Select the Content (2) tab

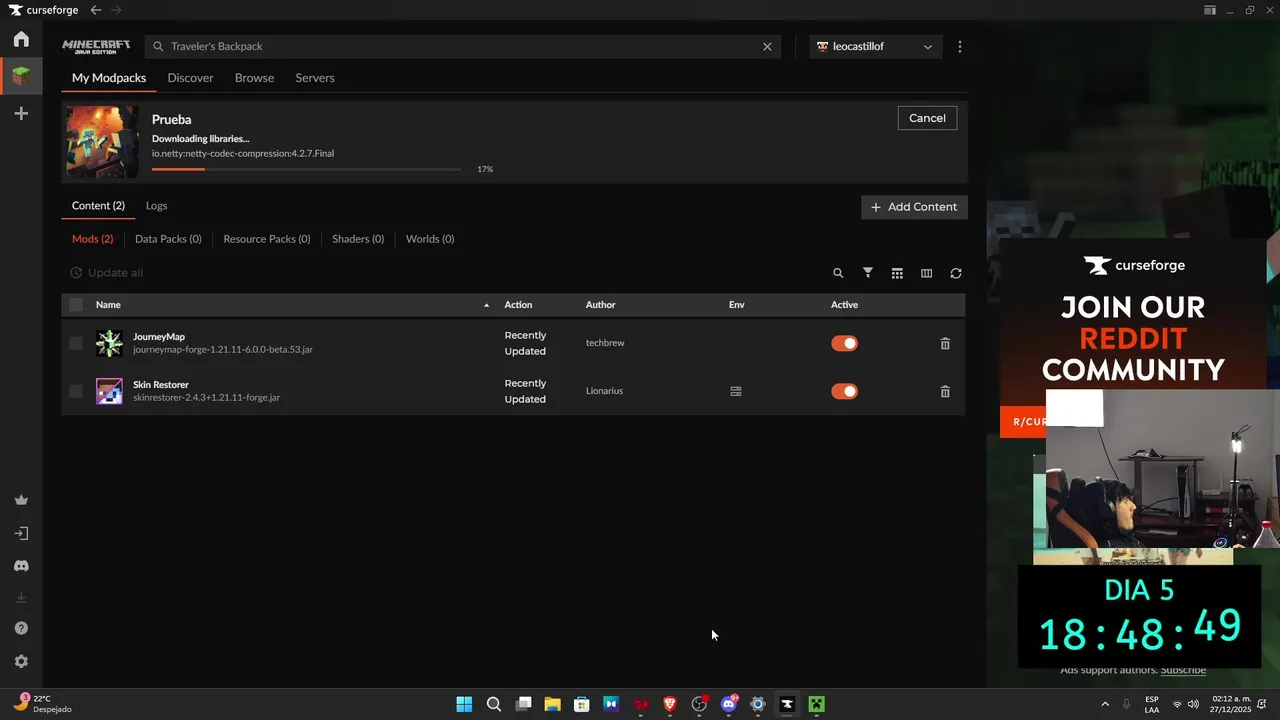click(98, 206)
